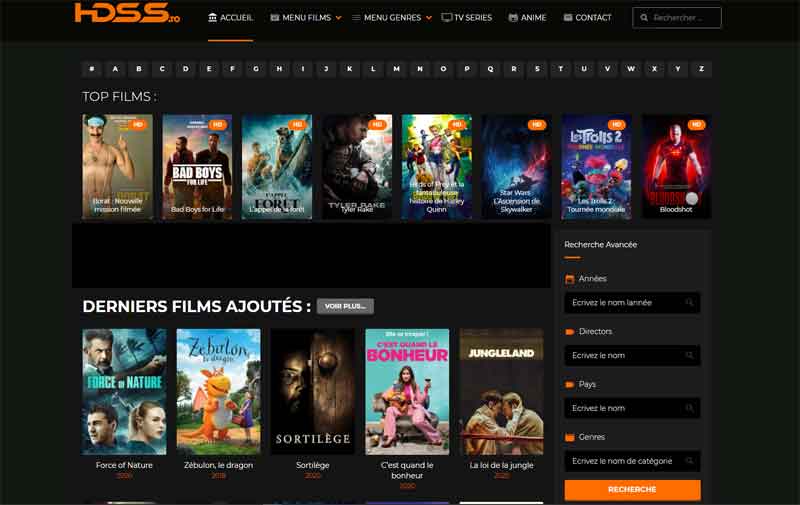Image resolution: width=800 pixels, height=505 pixels.
Task: Open the Bloodshot poster
Action: 676,166
